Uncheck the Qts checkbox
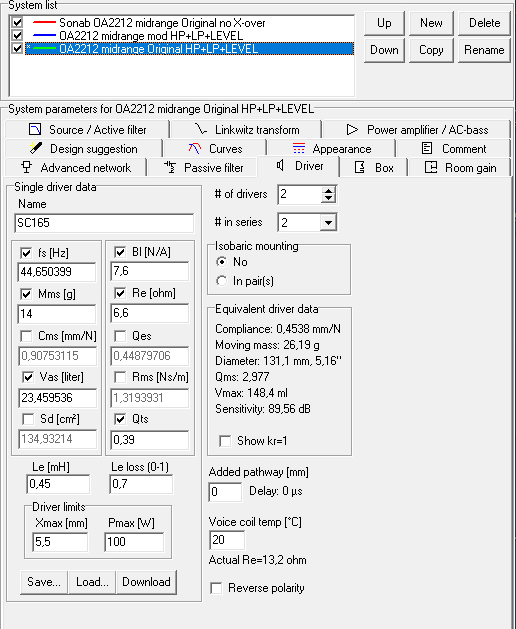This screenshot has width=516, height=629. 120,419
